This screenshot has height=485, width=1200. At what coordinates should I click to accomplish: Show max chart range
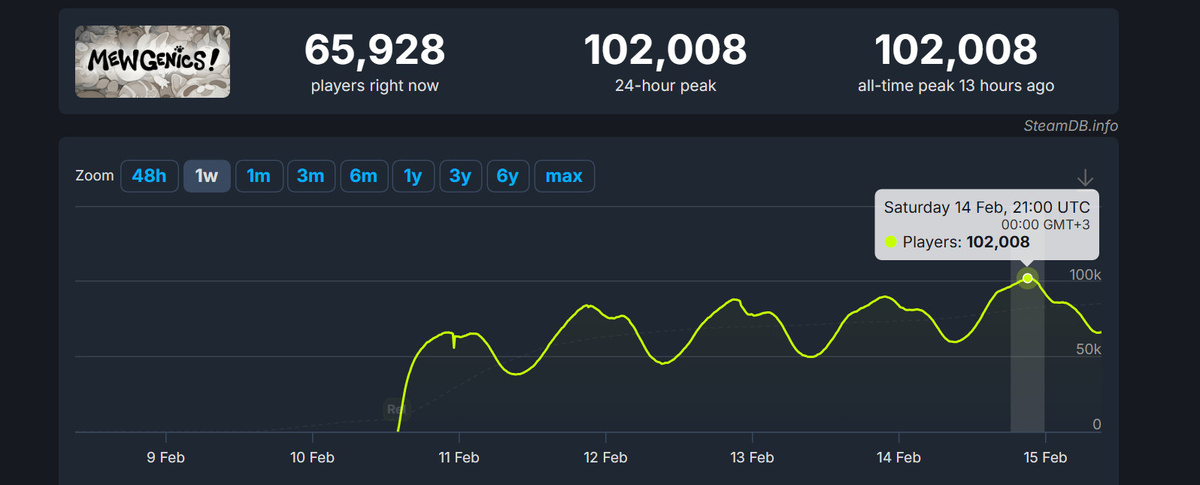(x=564, y=176)
